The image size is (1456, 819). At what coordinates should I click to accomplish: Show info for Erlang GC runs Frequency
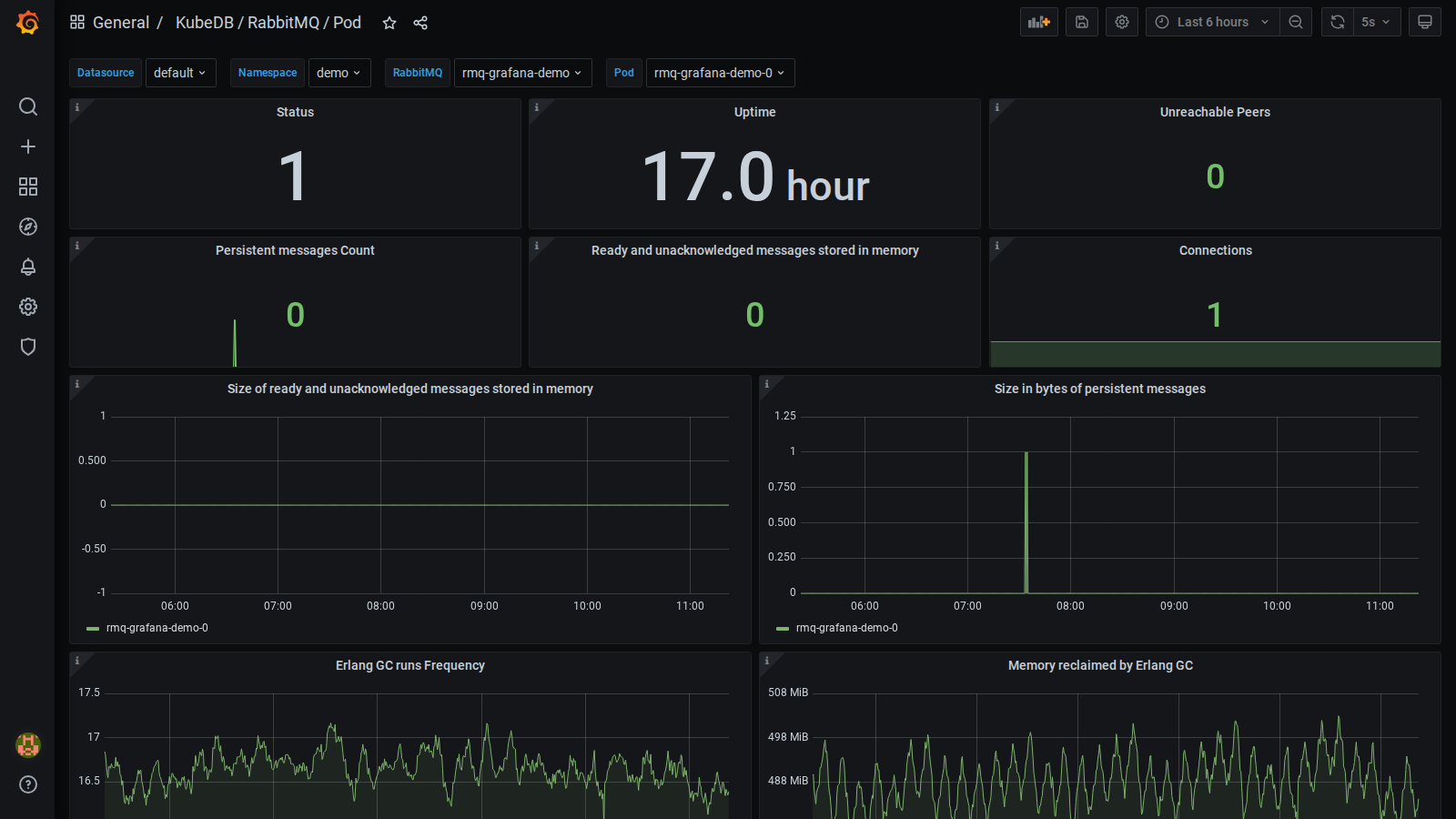tap(77, 661)
